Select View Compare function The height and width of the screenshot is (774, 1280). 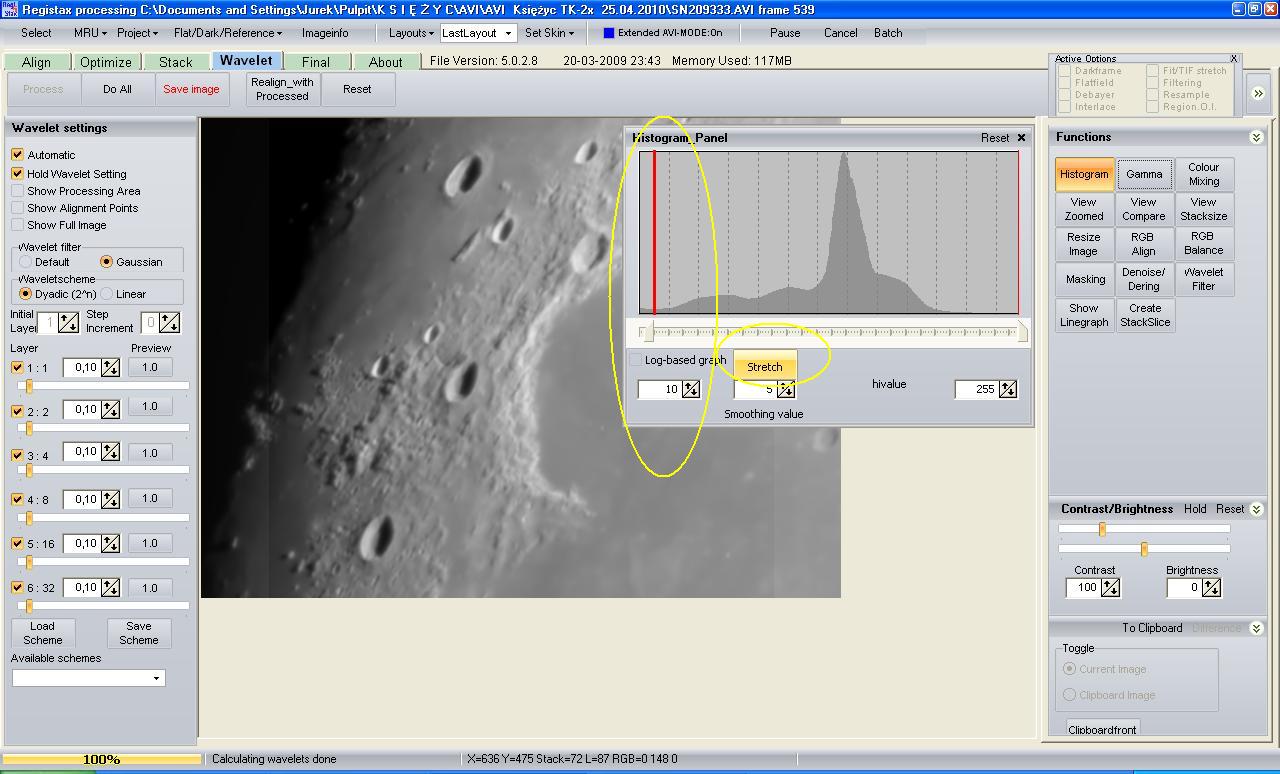pyautogui.click(x=1144, y=209)
